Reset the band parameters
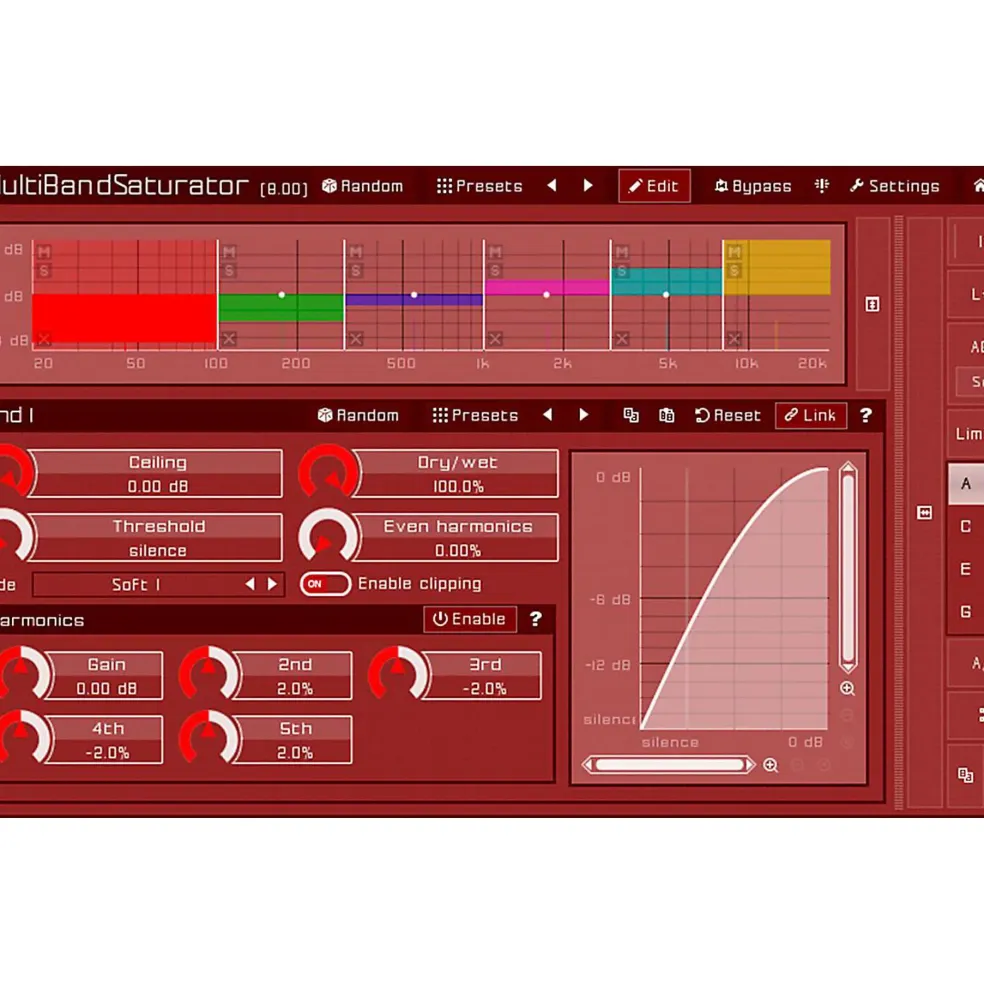The image size is (984, 985). pos(728,415)
